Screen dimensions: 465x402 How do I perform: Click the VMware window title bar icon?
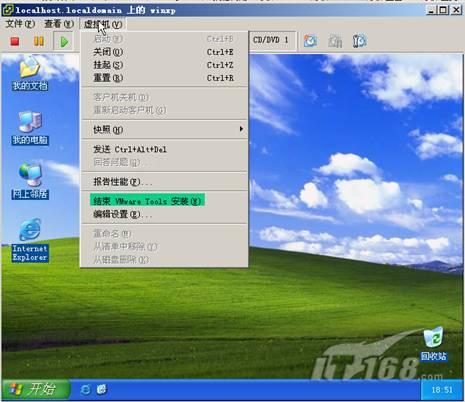[7, 10]
